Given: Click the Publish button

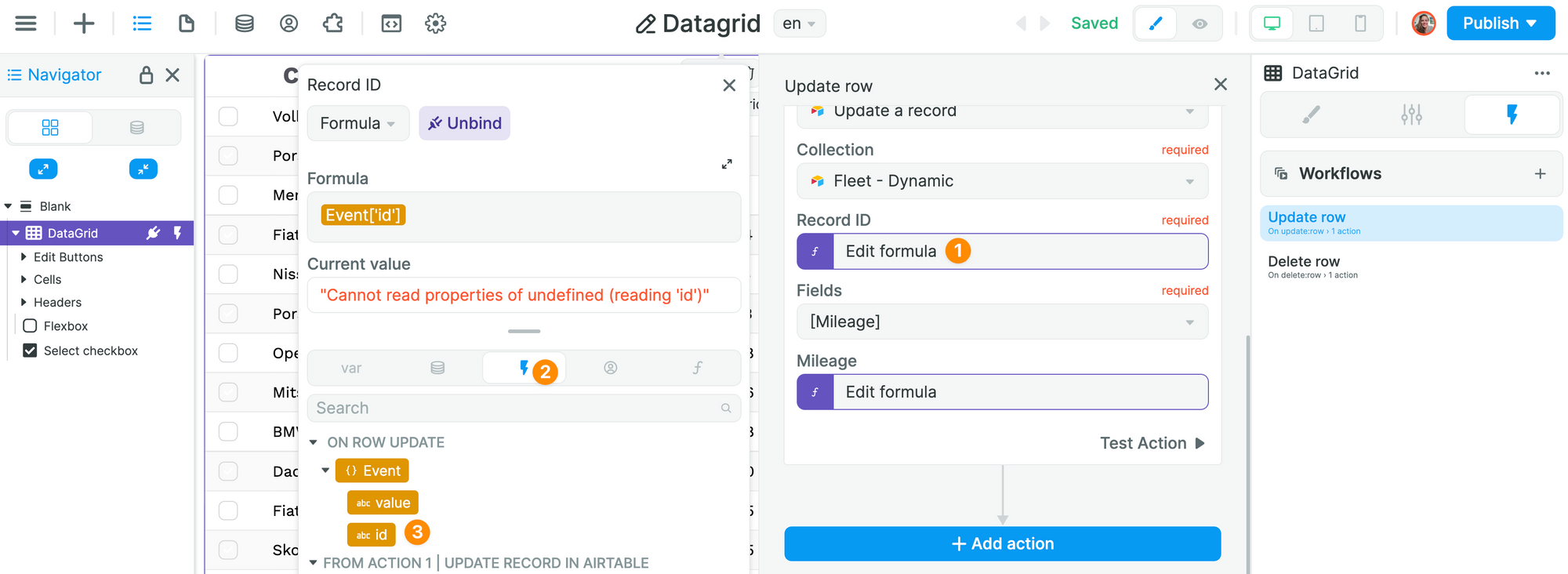Looking at the screenshot, I should 1501,24.
